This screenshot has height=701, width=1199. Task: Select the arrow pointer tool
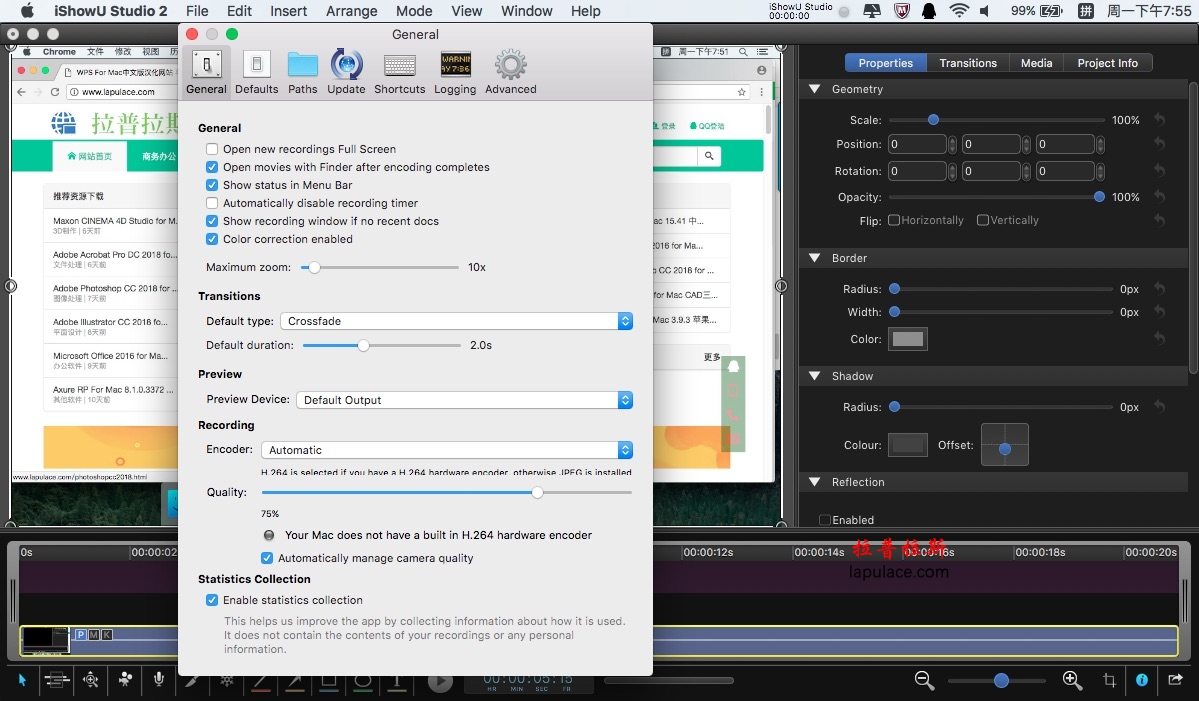tap(22, 680)
